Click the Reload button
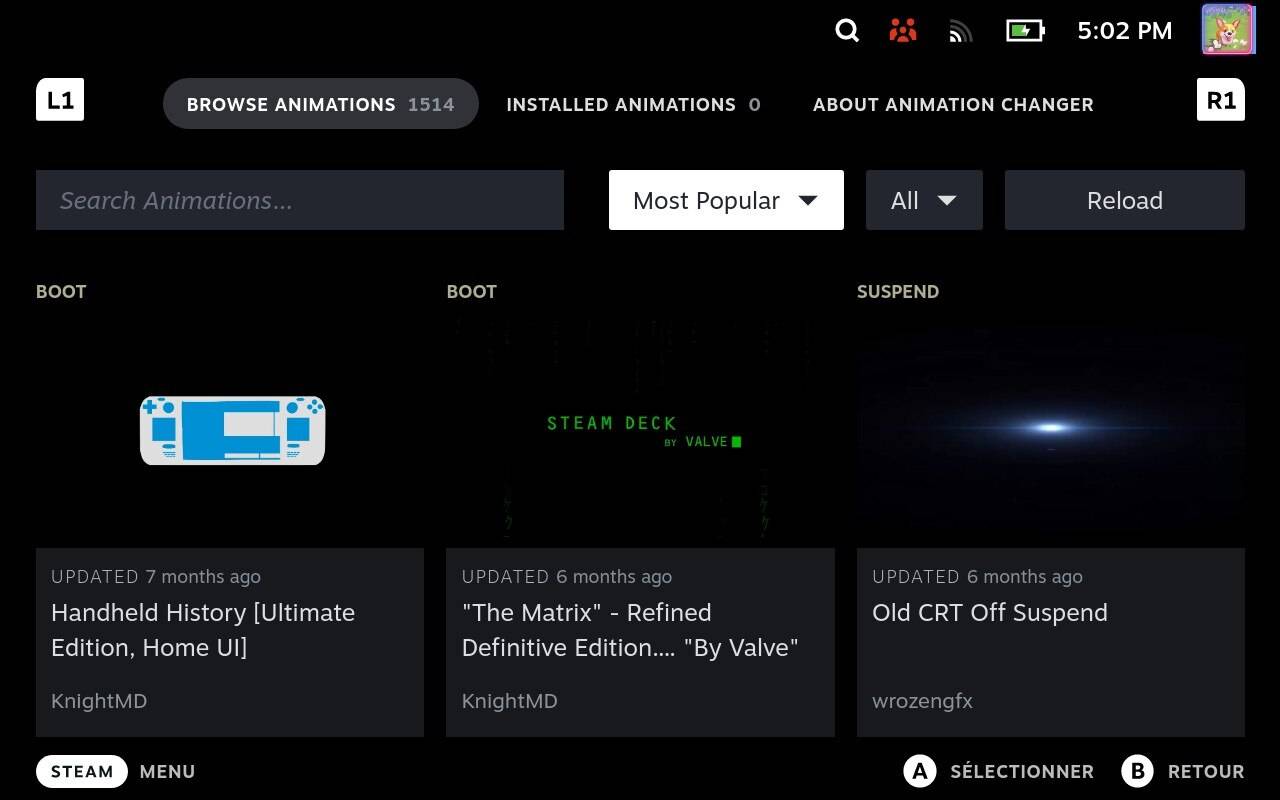Image resolution: width=1280 pixels, height=800 pixels. (1125, 200)
